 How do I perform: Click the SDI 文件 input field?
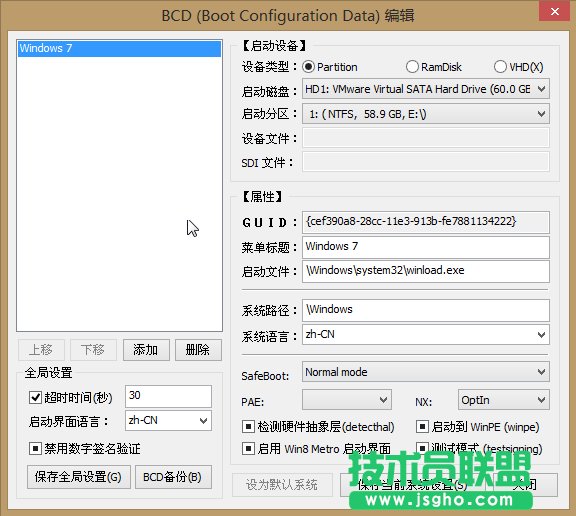[426, 162]
